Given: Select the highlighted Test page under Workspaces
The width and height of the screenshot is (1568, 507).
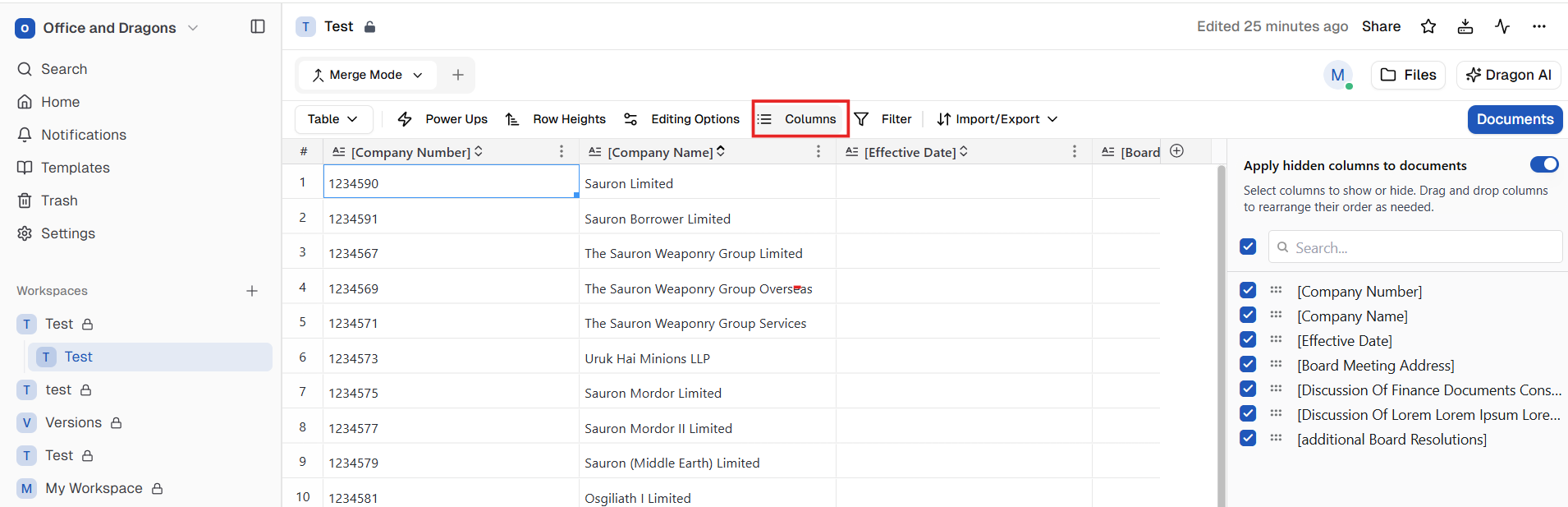Looking at the screenshot, I should tap(151, 357).
